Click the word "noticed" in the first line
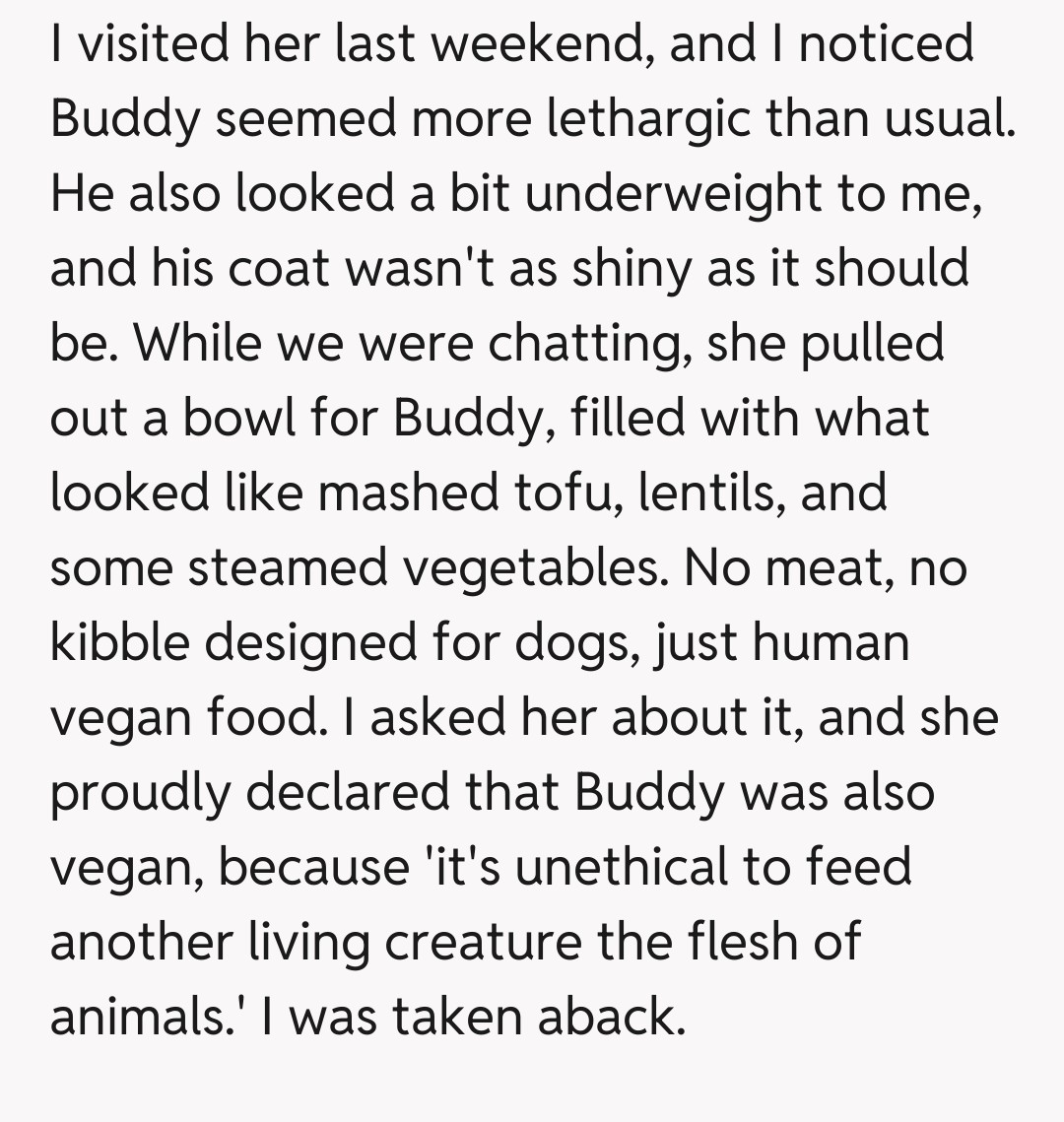The width and height of the screenshot is (1064, 1122). pyautogui.click(x=887, y=45)
